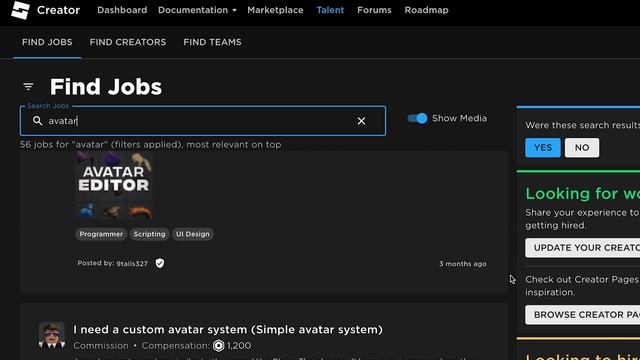Click the 'Commission' job type label
This screenshot has width=640, height=360.
[x=101, y=346]
